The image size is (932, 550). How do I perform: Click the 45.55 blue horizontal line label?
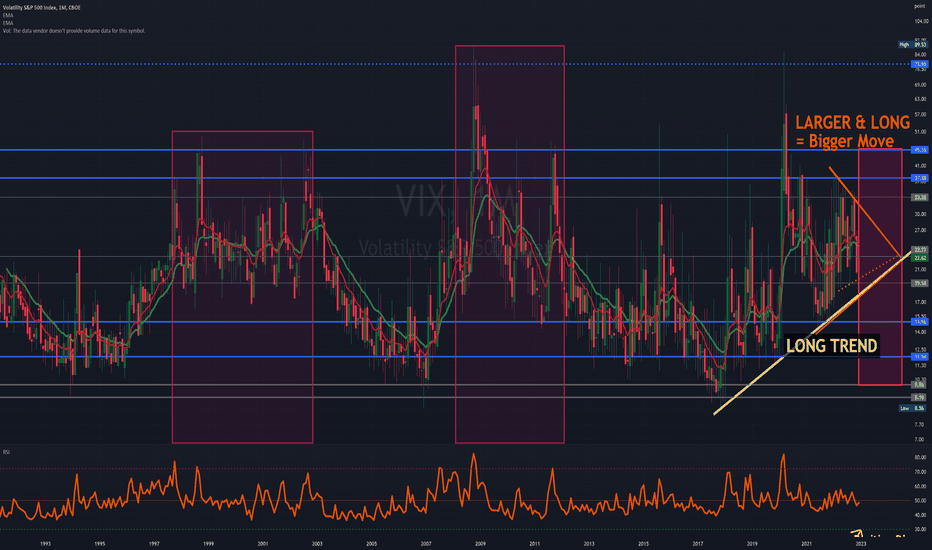click(x=920, y=150)
